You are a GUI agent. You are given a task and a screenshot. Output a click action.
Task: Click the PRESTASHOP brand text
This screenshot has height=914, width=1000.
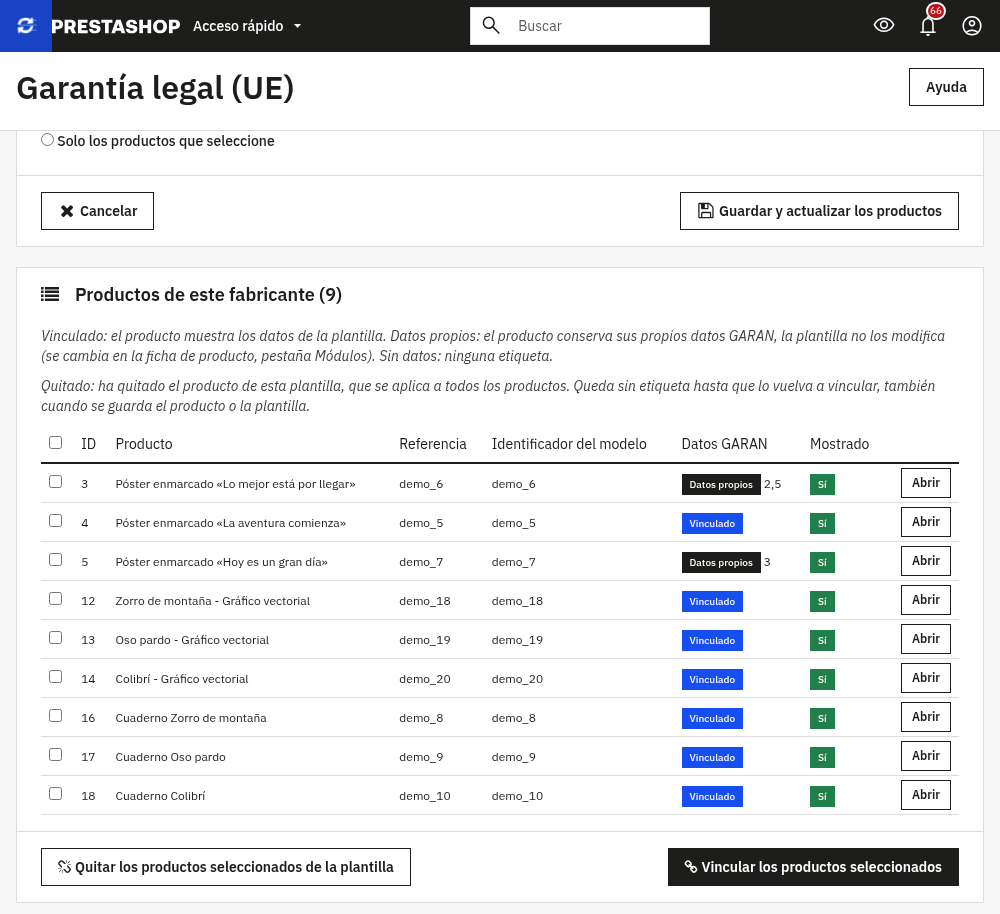(x=115, y=26)
